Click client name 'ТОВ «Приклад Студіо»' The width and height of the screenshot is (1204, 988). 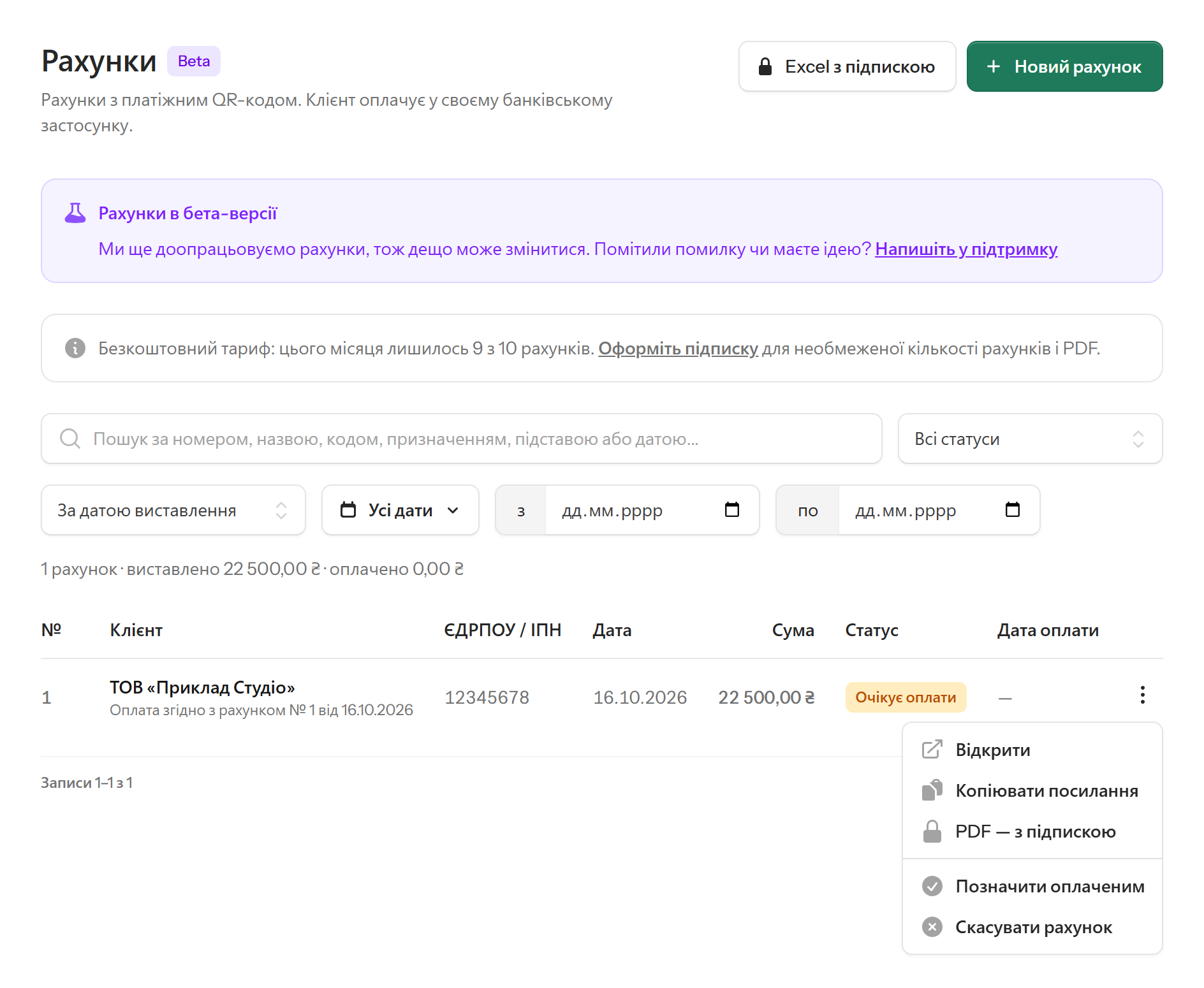click(x=202, y=687)
